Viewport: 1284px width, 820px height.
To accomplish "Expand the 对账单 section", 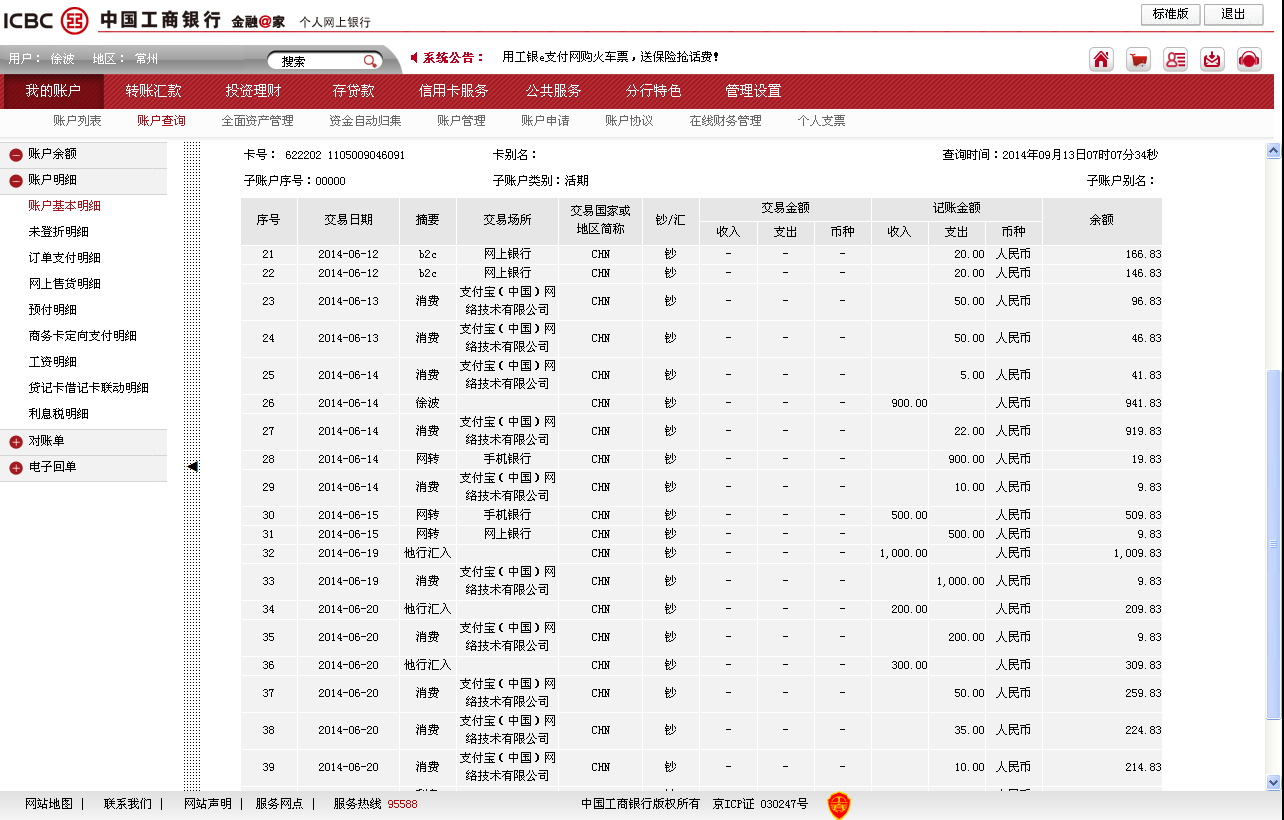I will tap(16, 442).
